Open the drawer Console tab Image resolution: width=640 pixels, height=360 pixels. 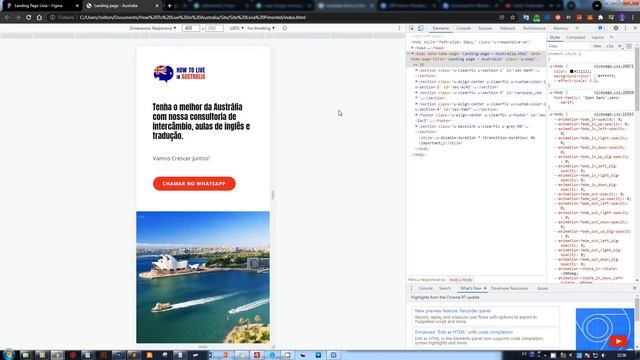[425, 288]
